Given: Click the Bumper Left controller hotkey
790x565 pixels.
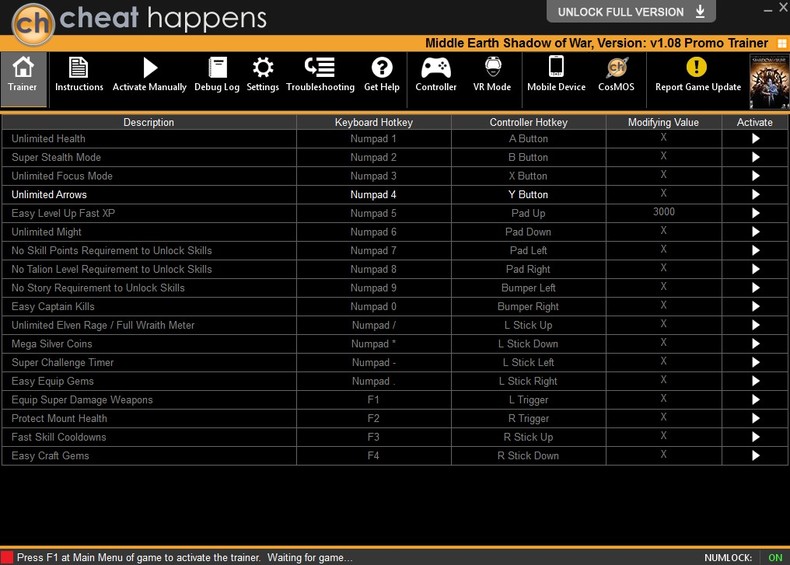Looking at the screenshot, I should click(x=528, y=288).
